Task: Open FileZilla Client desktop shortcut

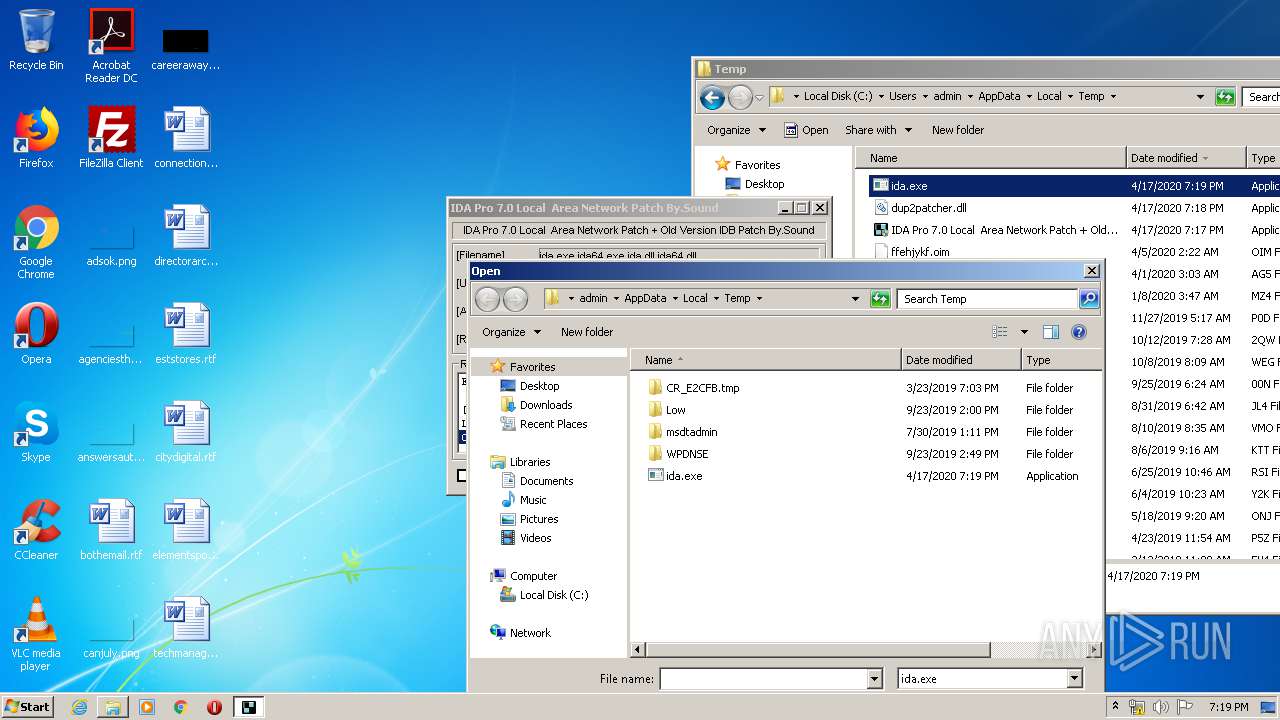Action: click(111, 138)
